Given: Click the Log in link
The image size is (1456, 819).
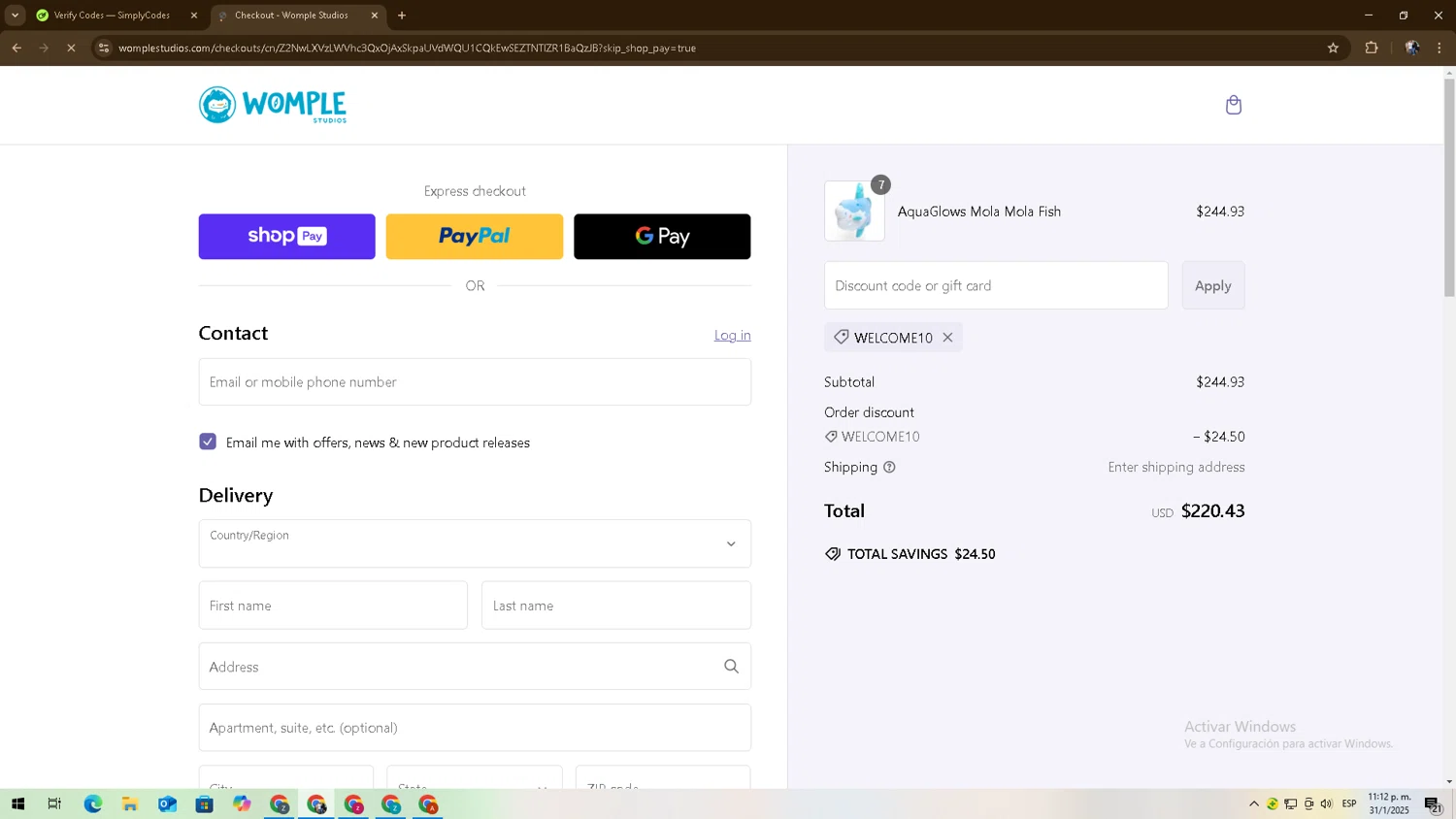Looking at the screenshot, I should pos(732,335).
